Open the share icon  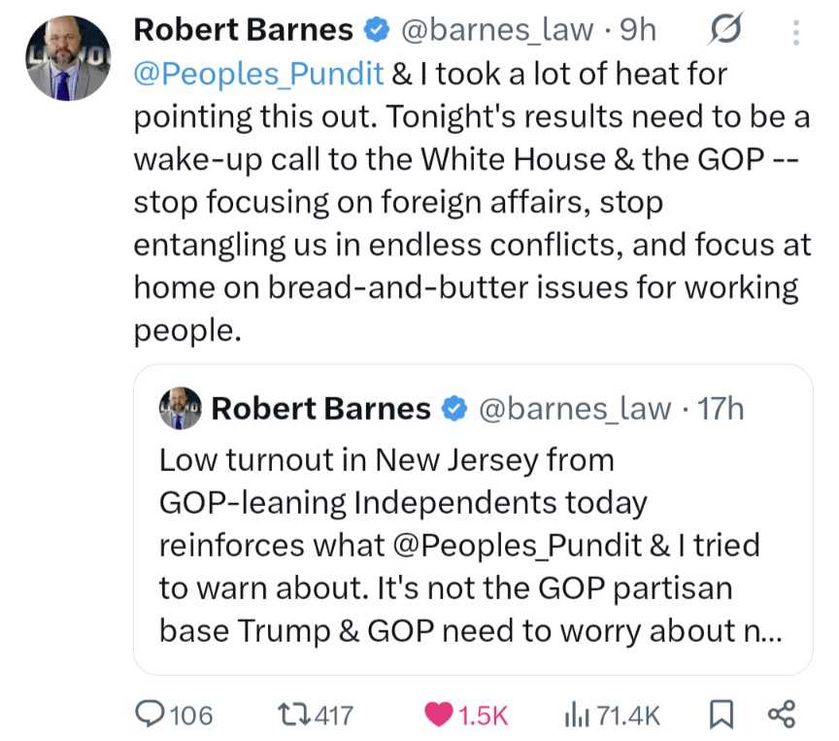click(780, 714)
